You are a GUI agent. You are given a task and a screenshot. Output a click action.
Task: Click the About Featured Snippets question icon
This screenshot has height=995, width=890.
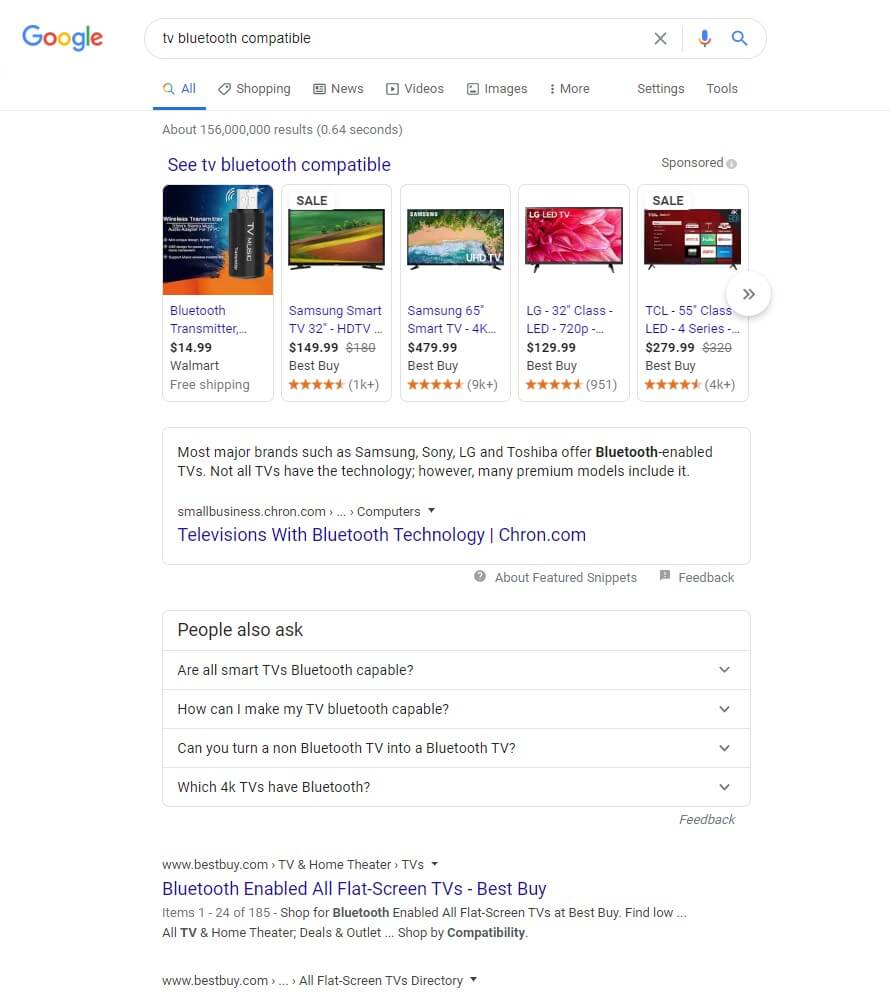pyautogui.click(x=480, y=576)
